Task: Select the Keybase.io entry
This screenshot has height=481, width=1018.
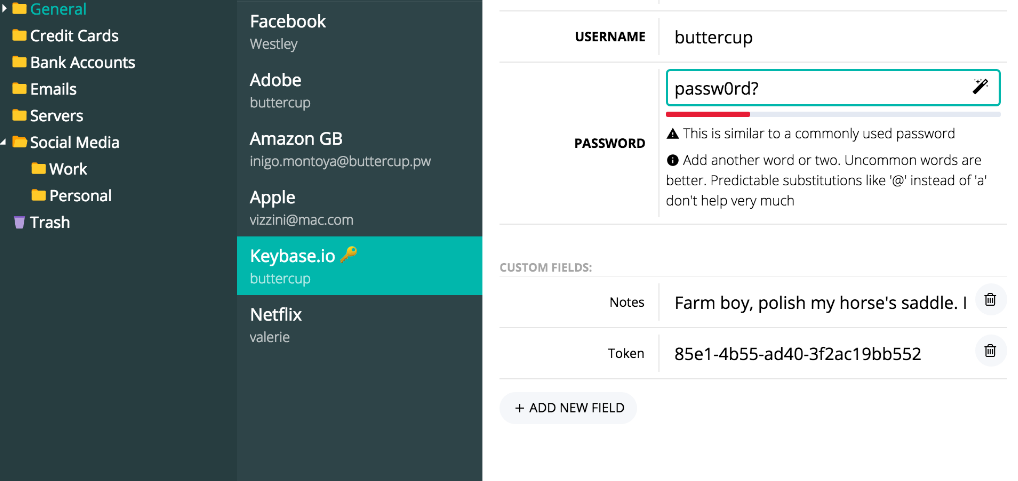Action: 359,265
